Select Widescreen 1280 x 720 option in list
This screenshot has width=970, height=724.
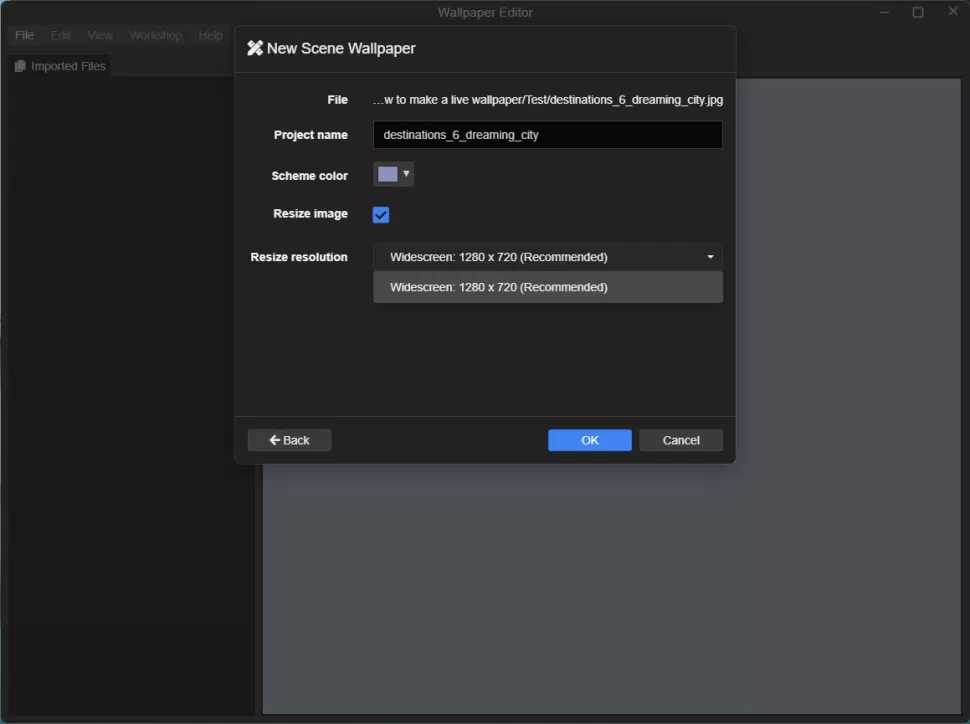(x=547, y=287)
